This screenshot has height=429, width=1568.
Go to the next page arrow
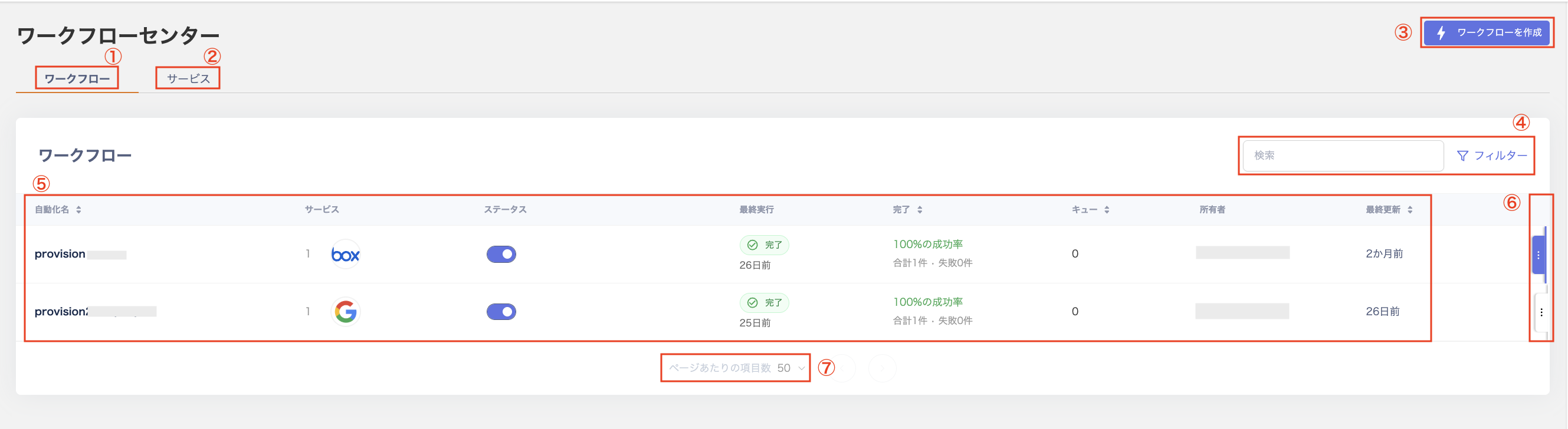tap(882, 368)
